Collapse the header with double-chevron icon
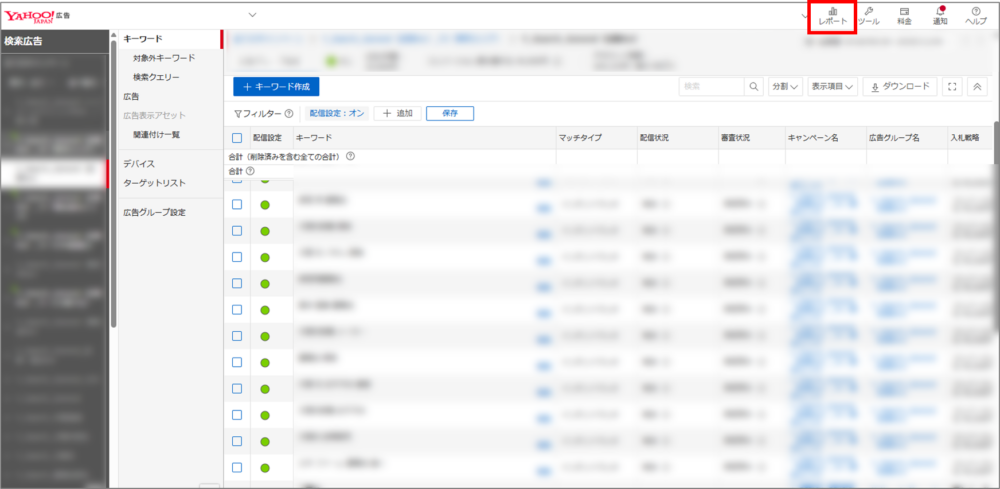1000x489 pixels. coord(977,87)
